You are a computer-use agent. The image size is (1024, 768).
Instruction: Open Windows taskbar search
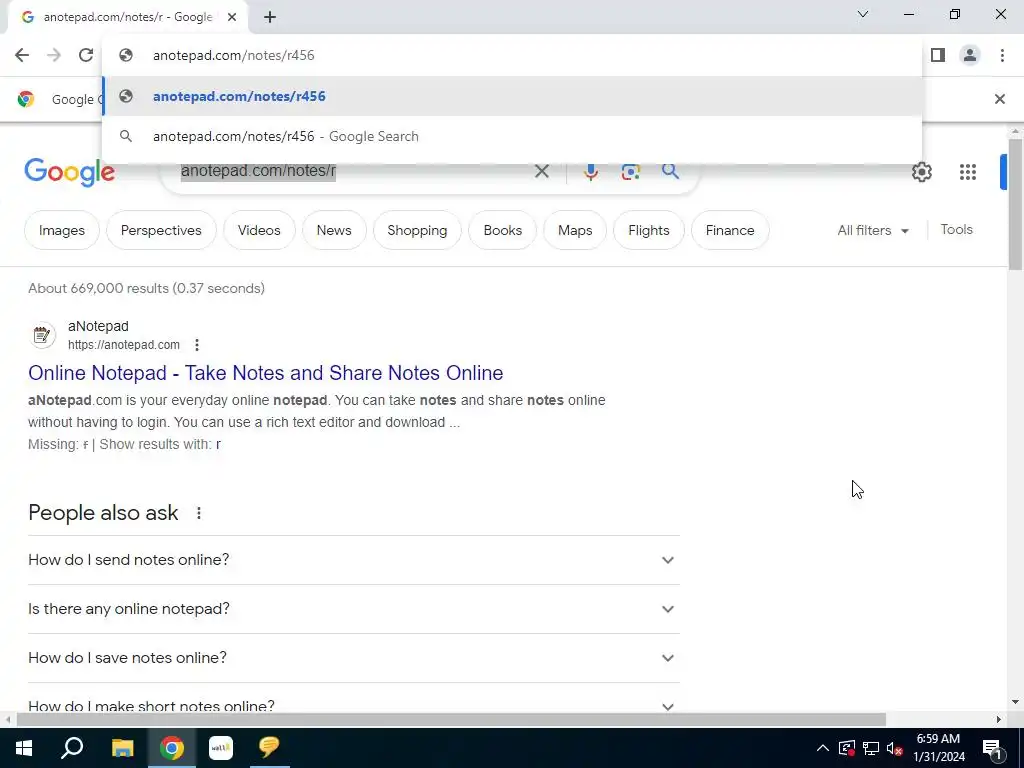pos(72,748)
